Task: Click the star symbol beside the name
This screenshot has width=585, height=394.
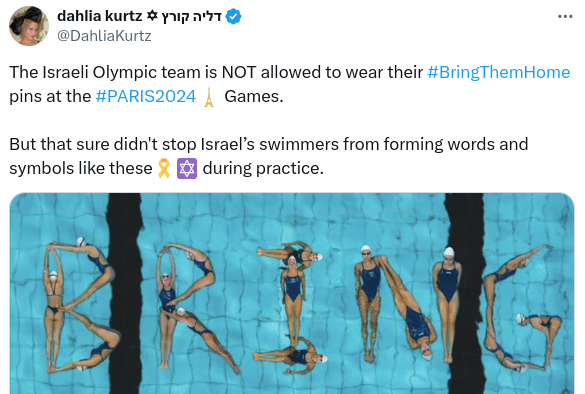Action: 152,16
